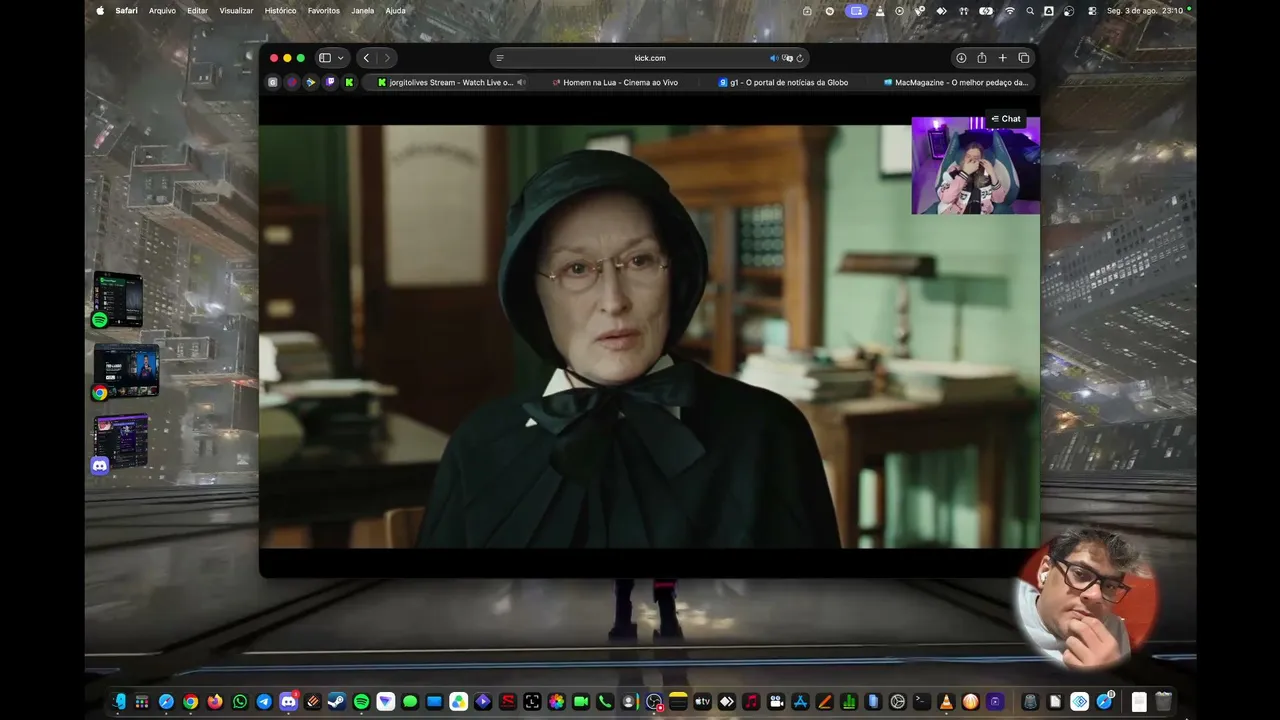This screenshot has height=720, width=1280.
Task: Select the Chrome window in Stage Manager
Action: coord(126,372)
